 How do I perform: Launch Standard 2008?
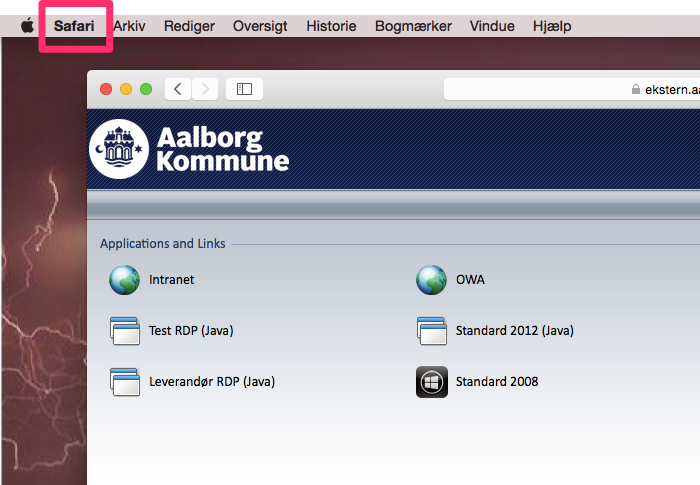(x=497, y=381)
